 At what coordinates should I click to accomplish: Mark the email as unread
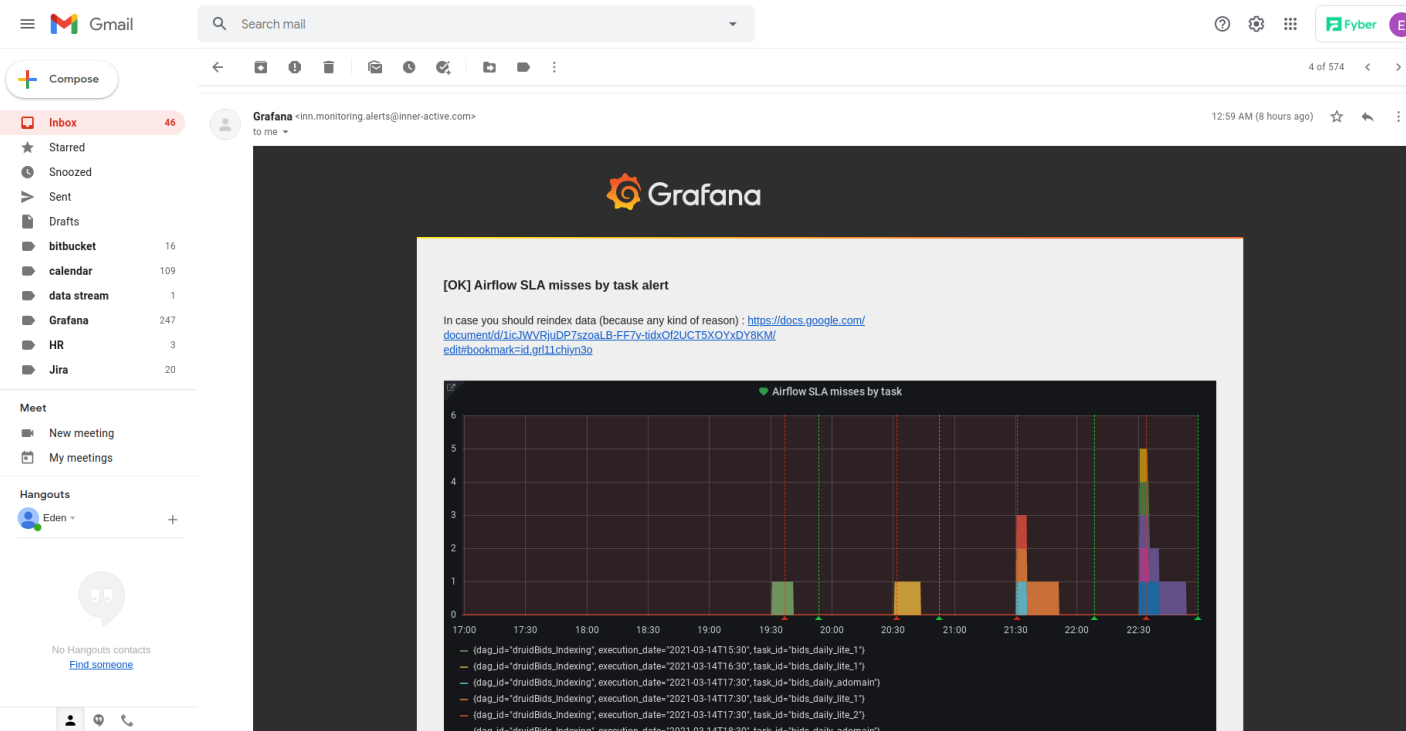pos(375,67)
